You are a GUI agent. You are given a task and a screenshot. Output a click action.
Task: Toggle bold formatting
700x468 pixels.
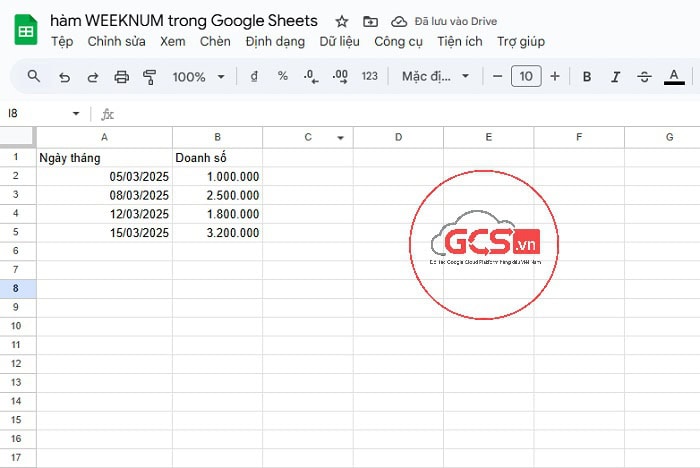pos(587,76)
